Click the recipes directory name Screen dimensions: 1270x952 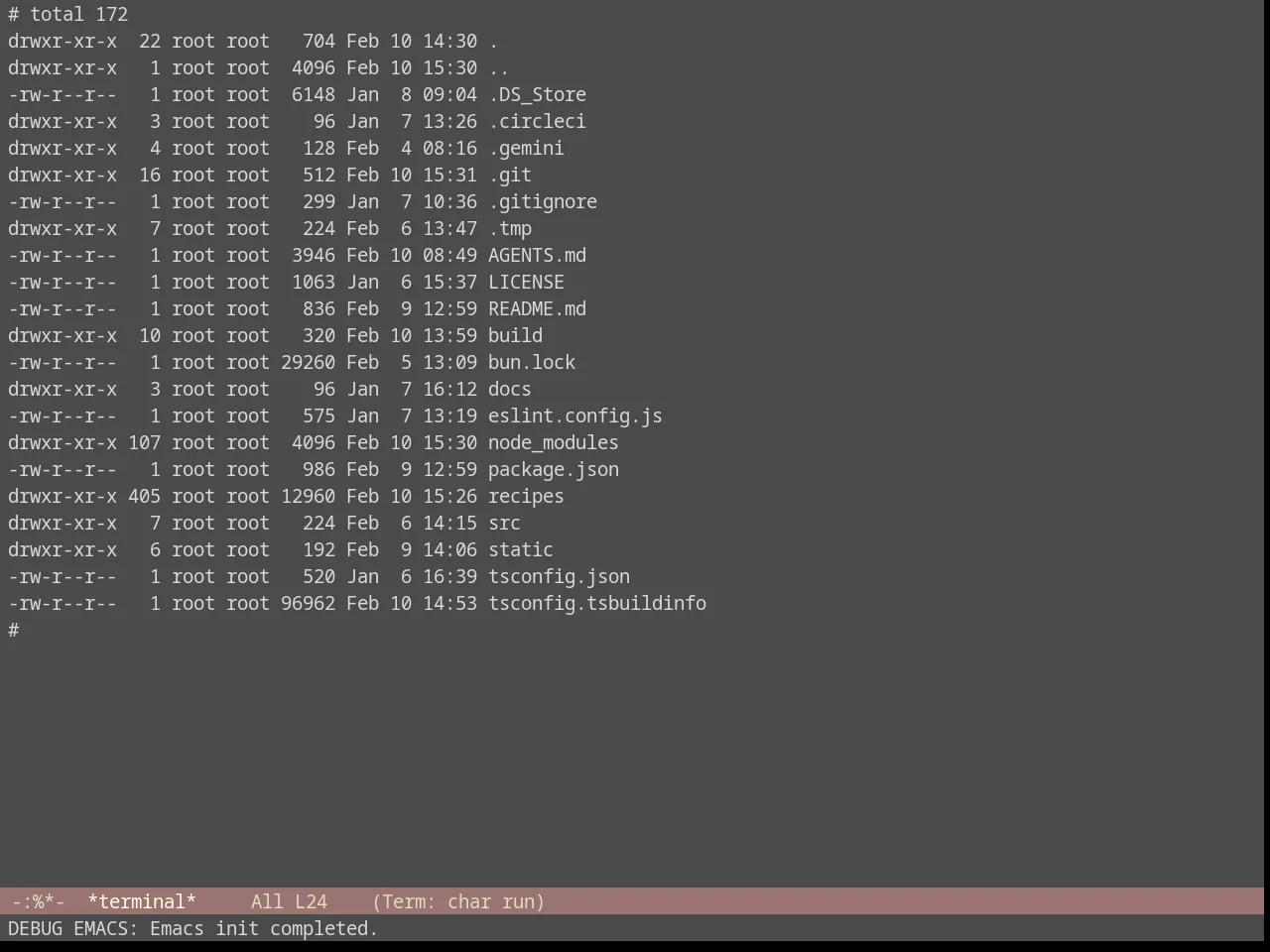coord(526,496)
